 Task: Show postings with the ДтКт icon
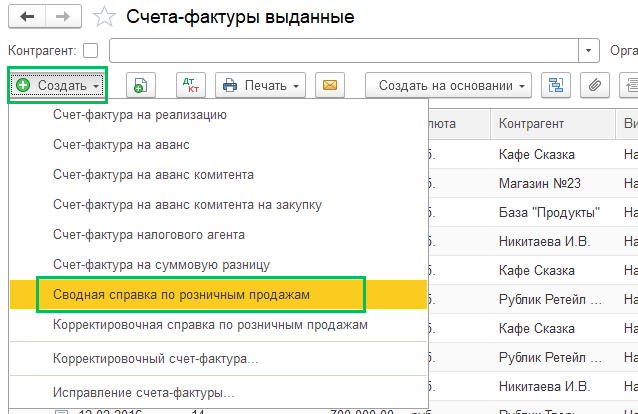191,85
